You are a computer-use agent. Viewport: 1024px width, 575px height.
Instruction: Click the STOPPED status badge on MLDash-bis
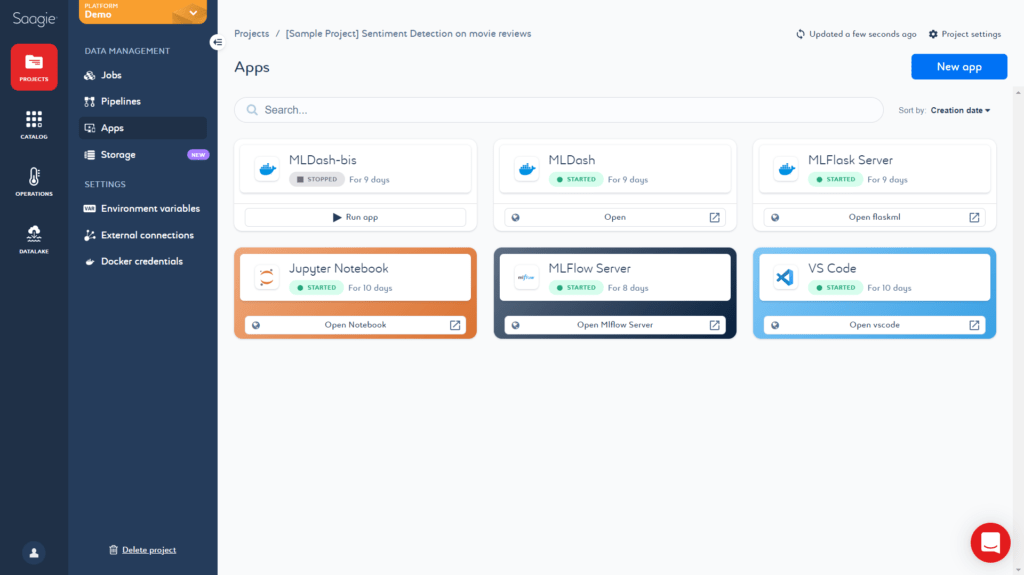(x=317, y=179)
